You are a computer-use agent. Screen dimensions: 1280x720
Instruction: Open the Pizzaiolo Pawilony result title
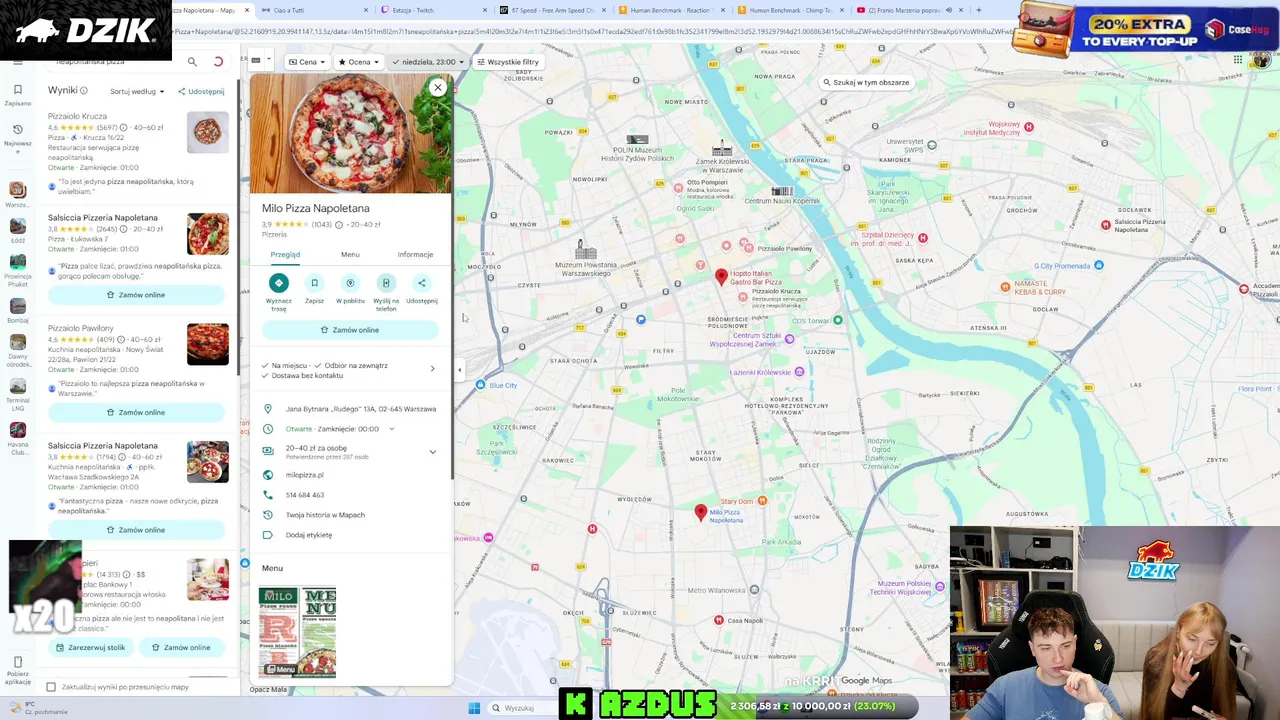(81, 328)
